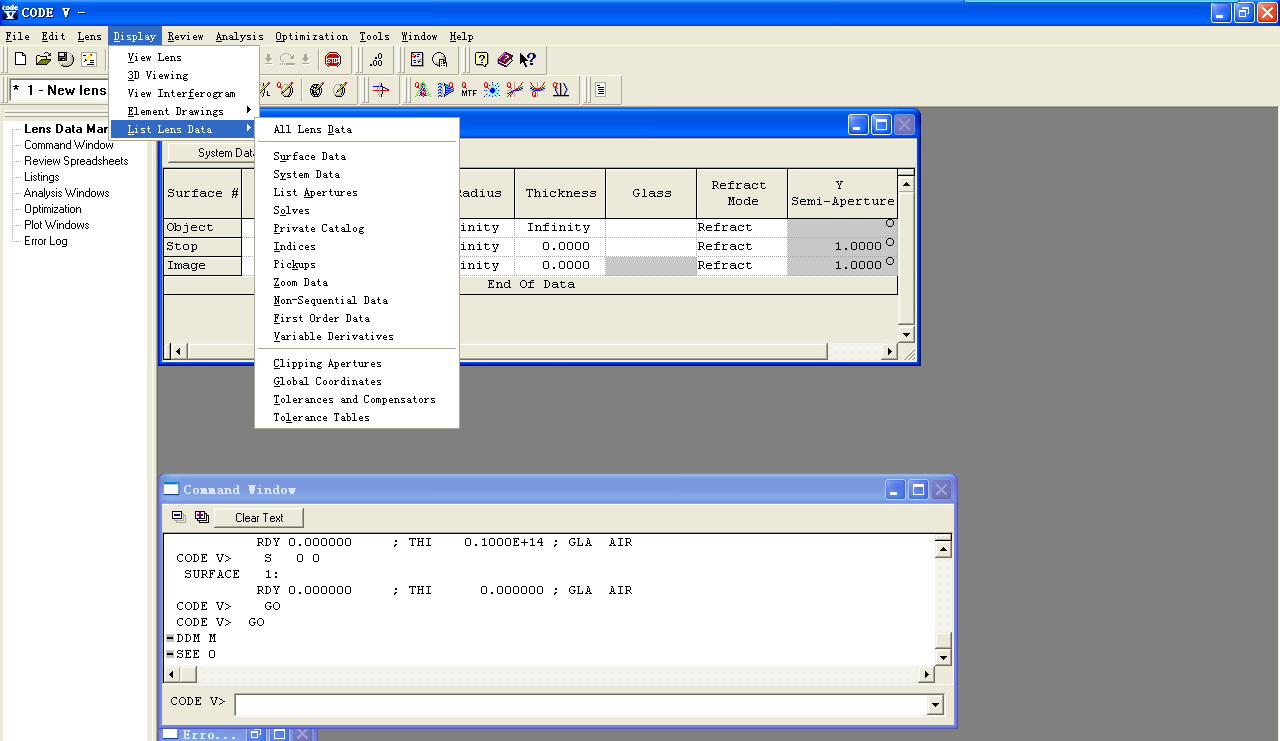Open the Optimization menu in menu bar
Image resolution: width=1280 pixels, height=741 pixels.
(x=311, y=36)
